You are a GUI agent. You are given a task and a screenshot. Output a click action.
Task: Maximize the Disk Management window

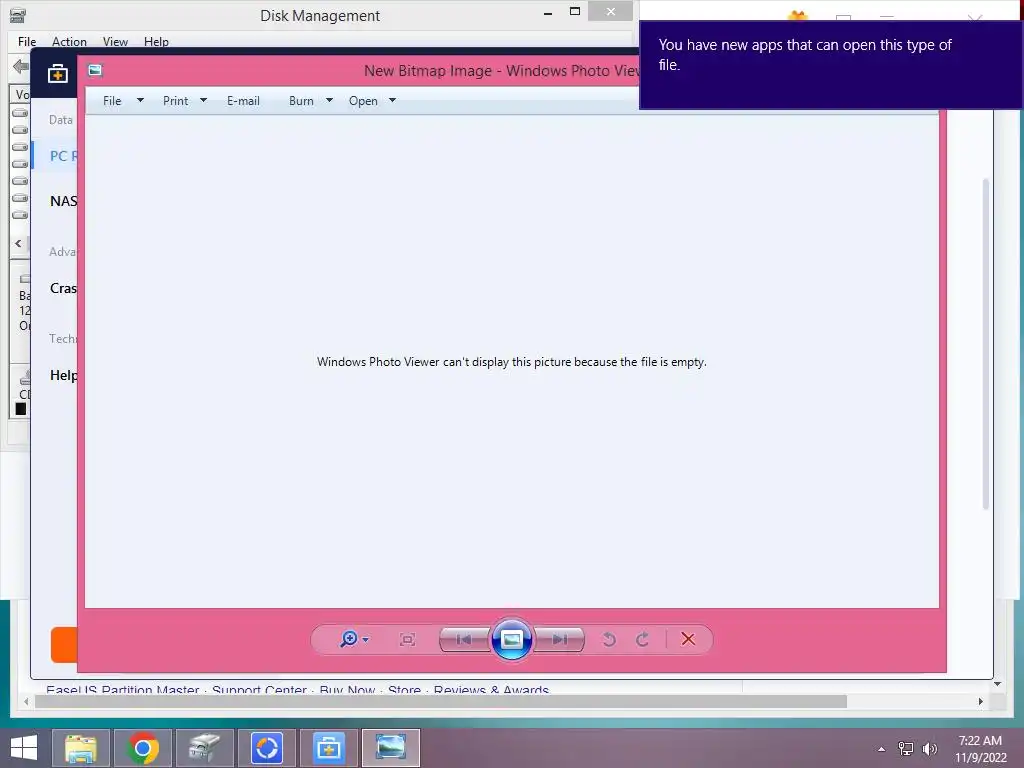pos(575,11)
